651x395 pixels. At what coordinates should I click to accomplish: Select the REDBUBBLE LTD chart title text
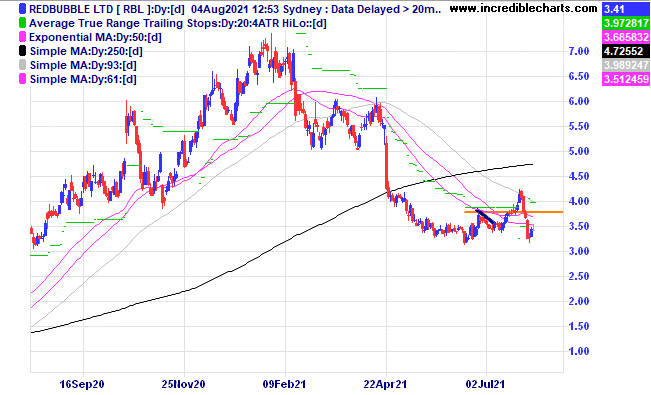coord(235,9)
